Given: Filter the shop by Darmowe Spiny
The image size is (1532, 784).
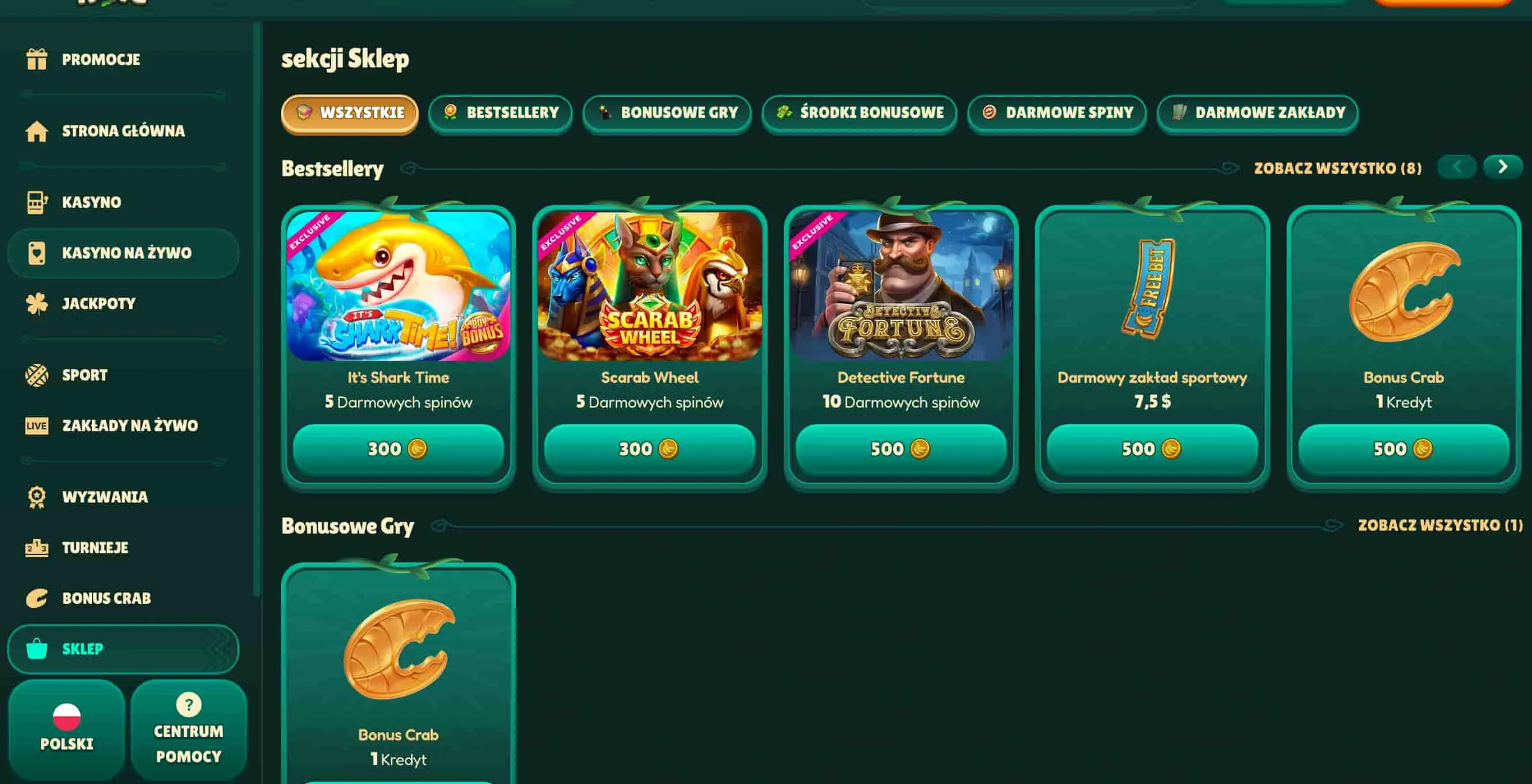Looking at the screenshot, I should pos(1057,113).
